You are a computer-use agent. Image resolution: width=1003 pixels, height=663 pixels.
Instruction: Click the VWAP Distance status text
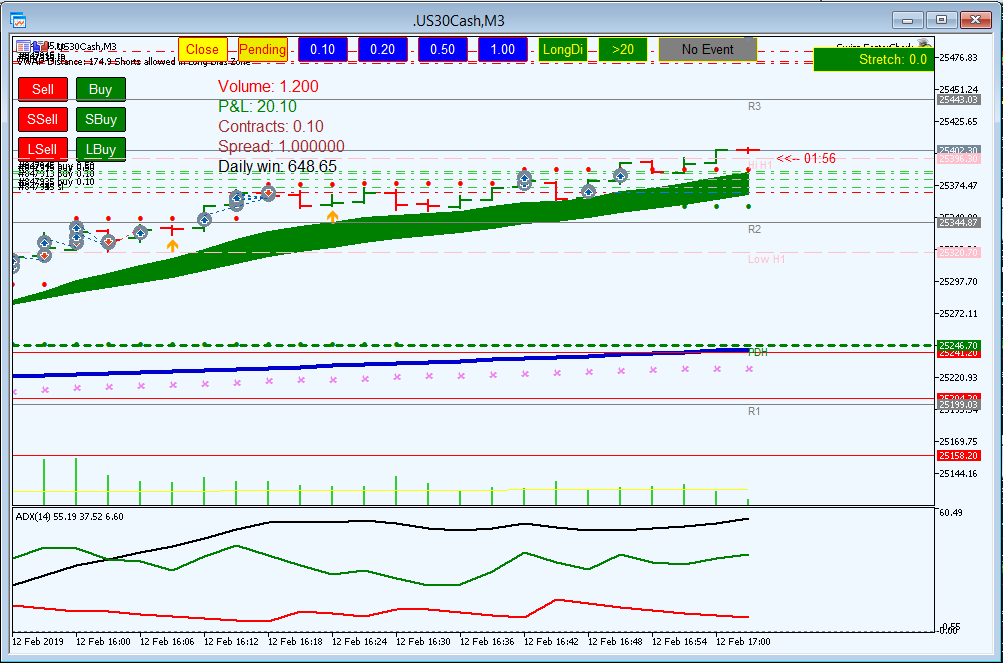click(132, 61)
